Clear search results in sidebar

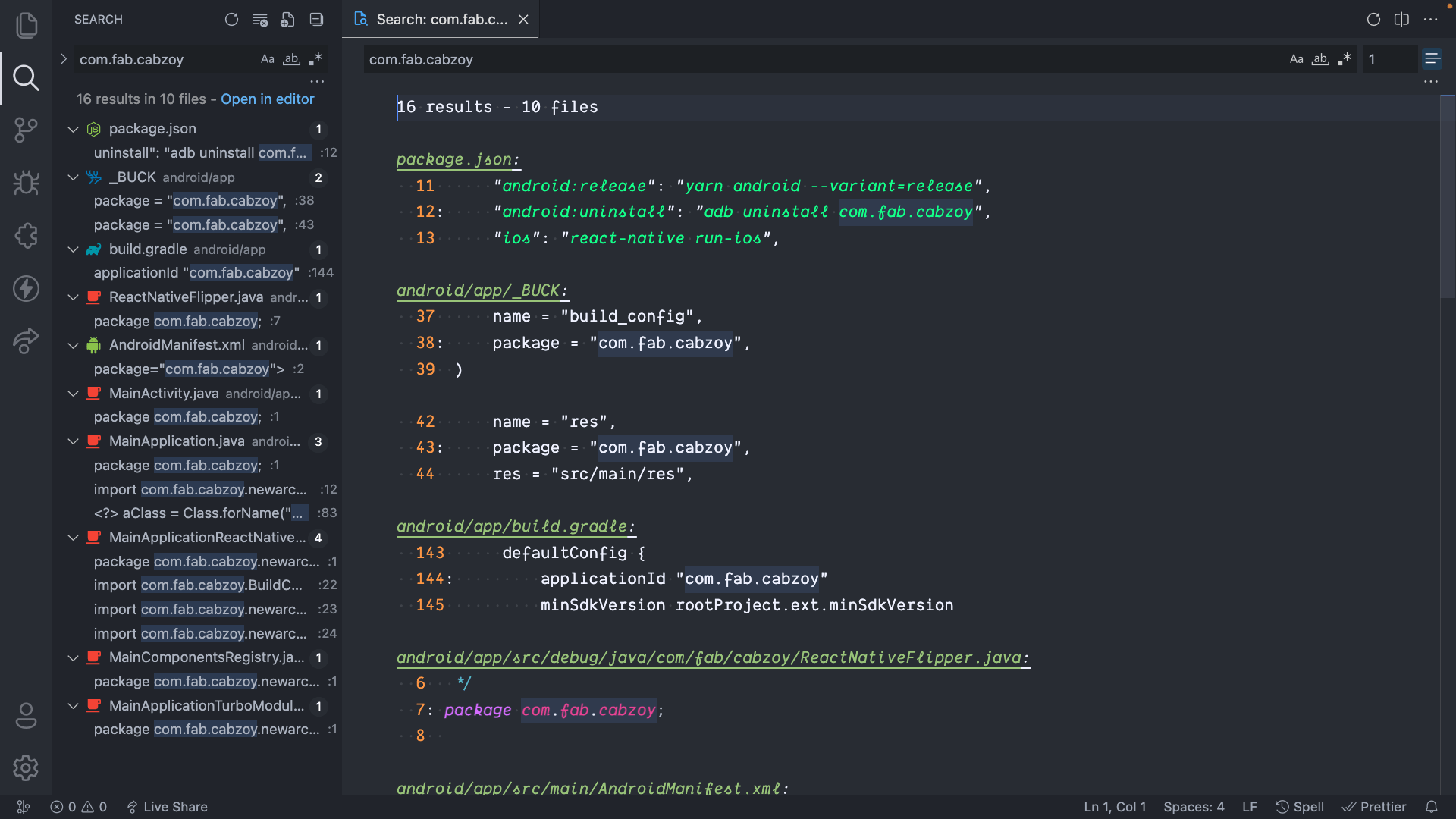259,20
